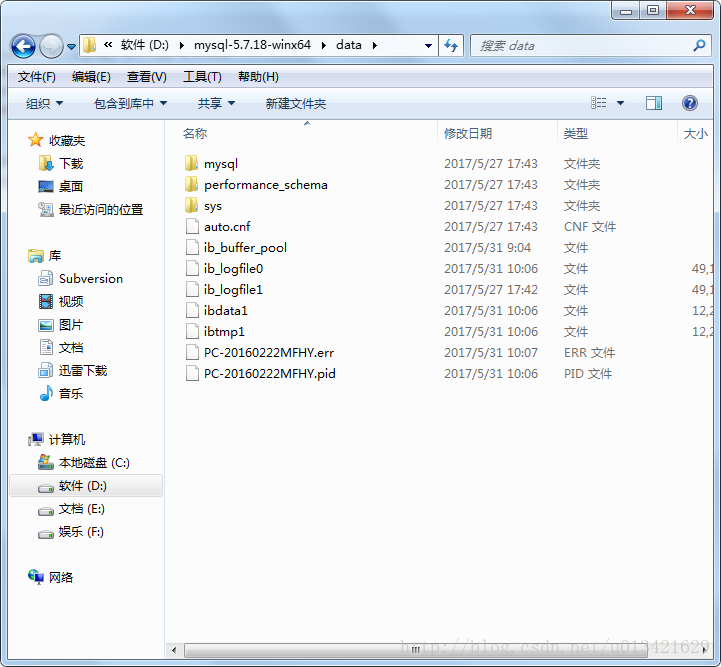Open the 文件(F) menu
This screenshot has height=667, width=721.
coord(37,77)
